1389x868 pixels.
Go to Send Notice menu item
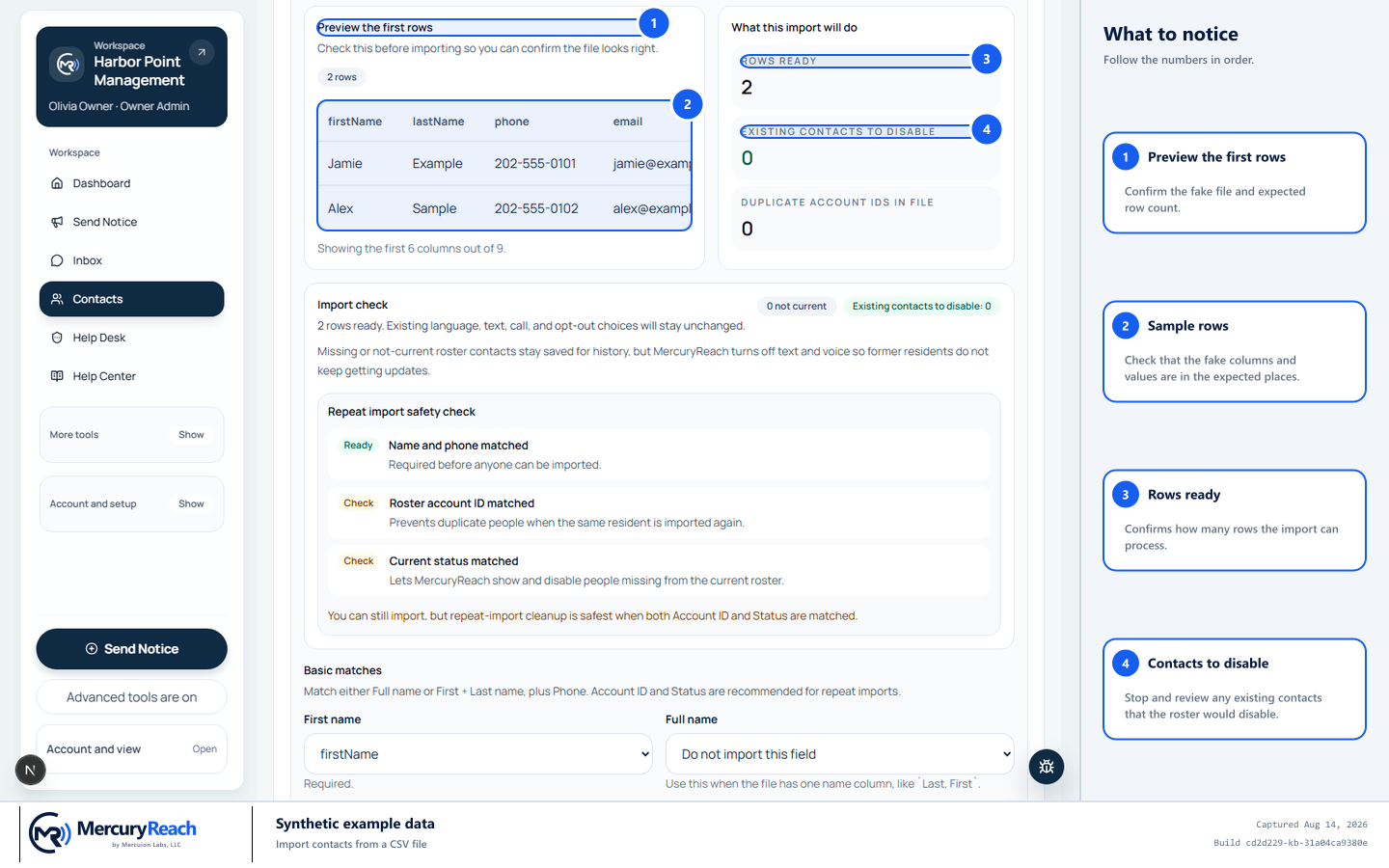[131, 222]
